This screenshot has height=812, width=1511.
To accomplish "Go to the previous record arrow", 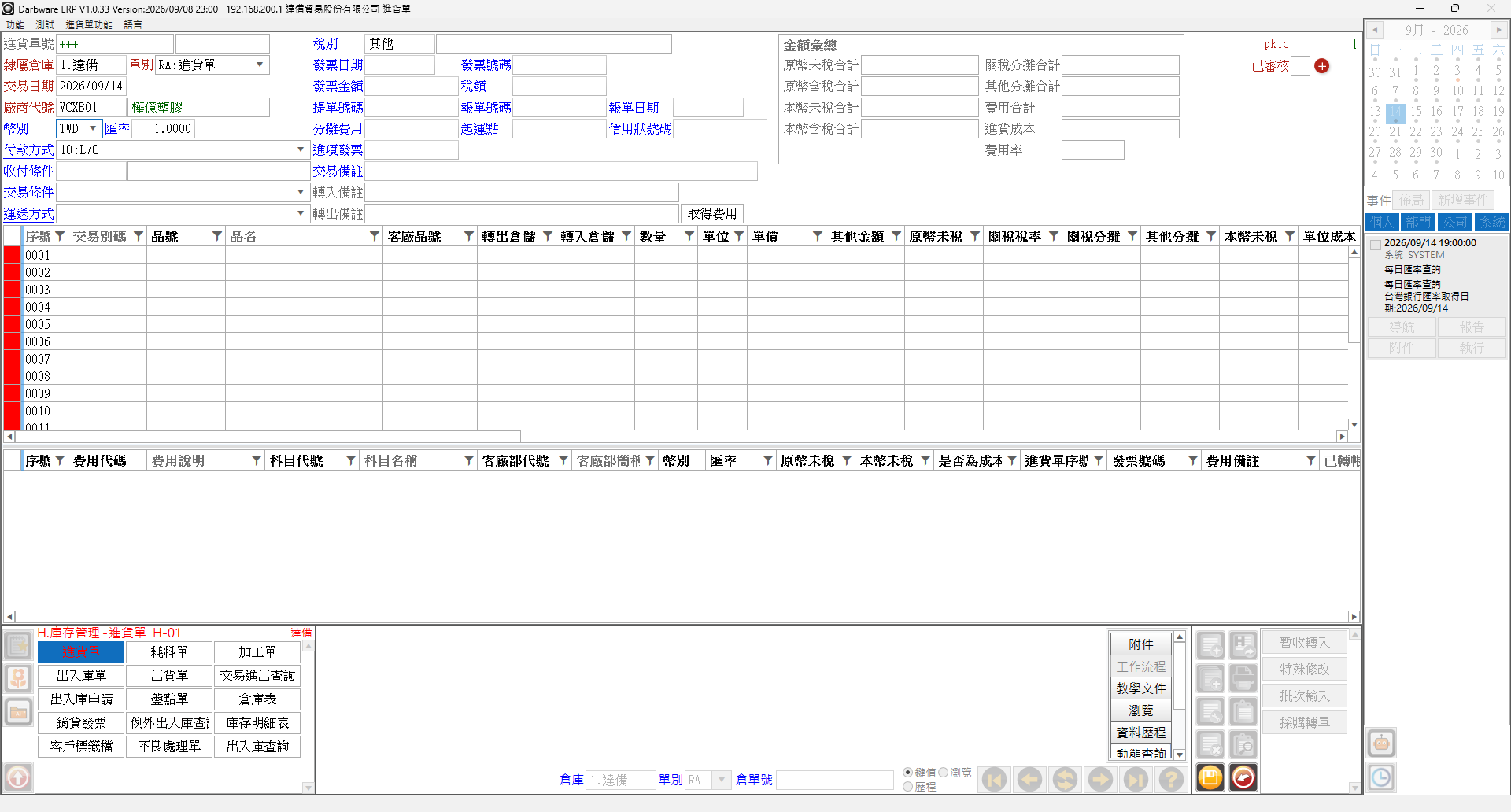I will pyautogui.click(x=1029, y=780).
